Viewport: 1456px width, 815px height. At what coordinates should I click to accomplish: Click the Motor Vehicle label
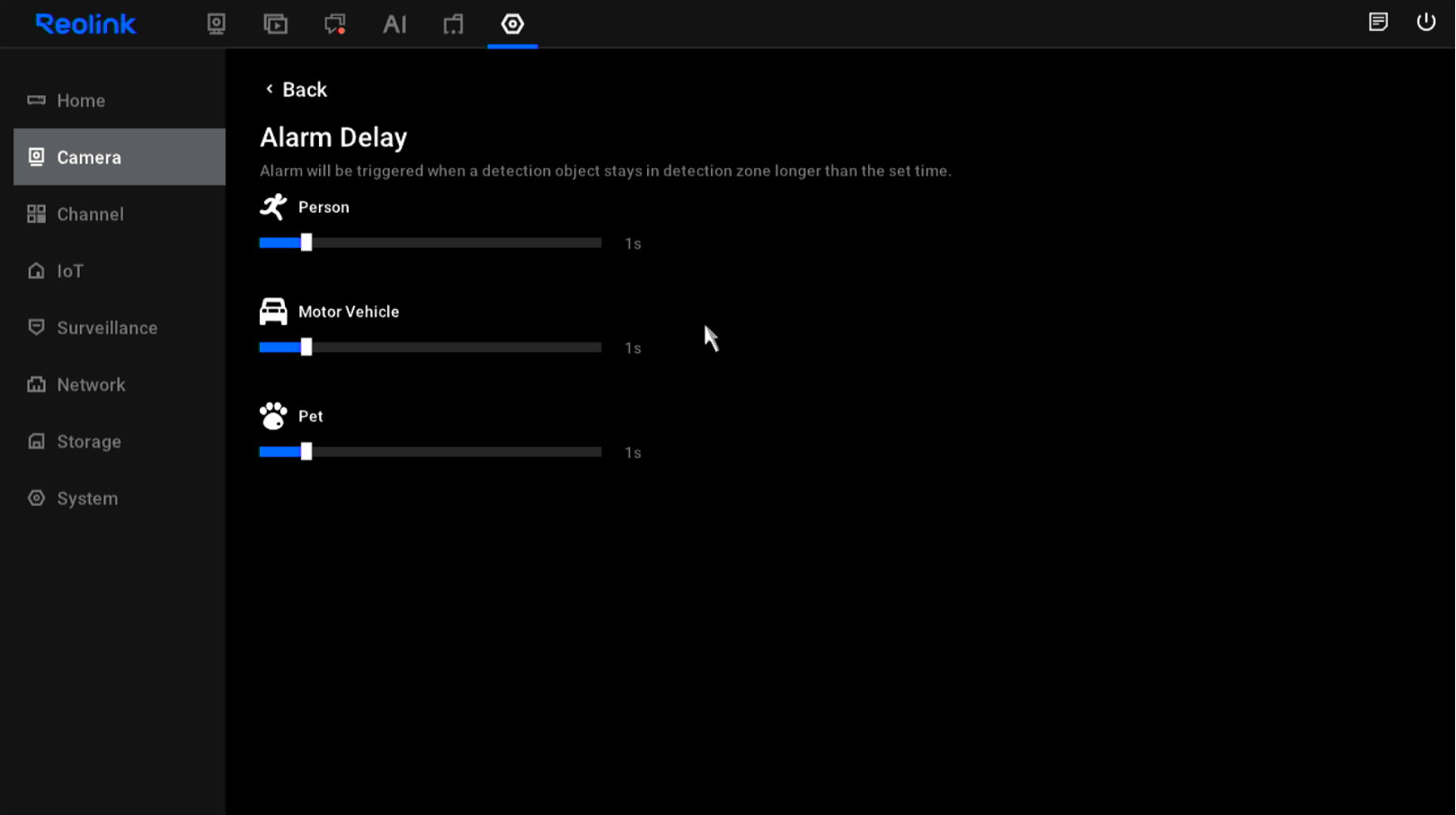(x=349, y=312)
